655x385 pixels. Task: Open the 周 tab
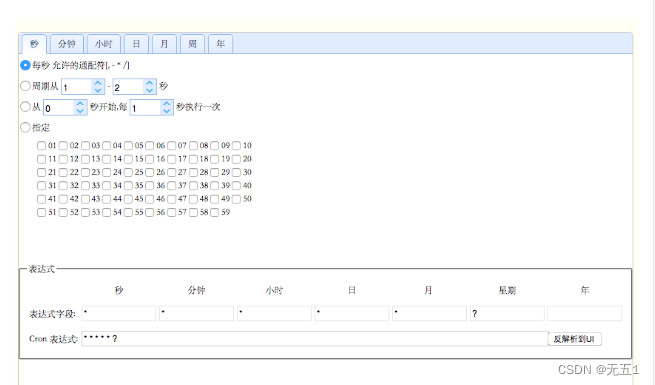pos(192,44)
